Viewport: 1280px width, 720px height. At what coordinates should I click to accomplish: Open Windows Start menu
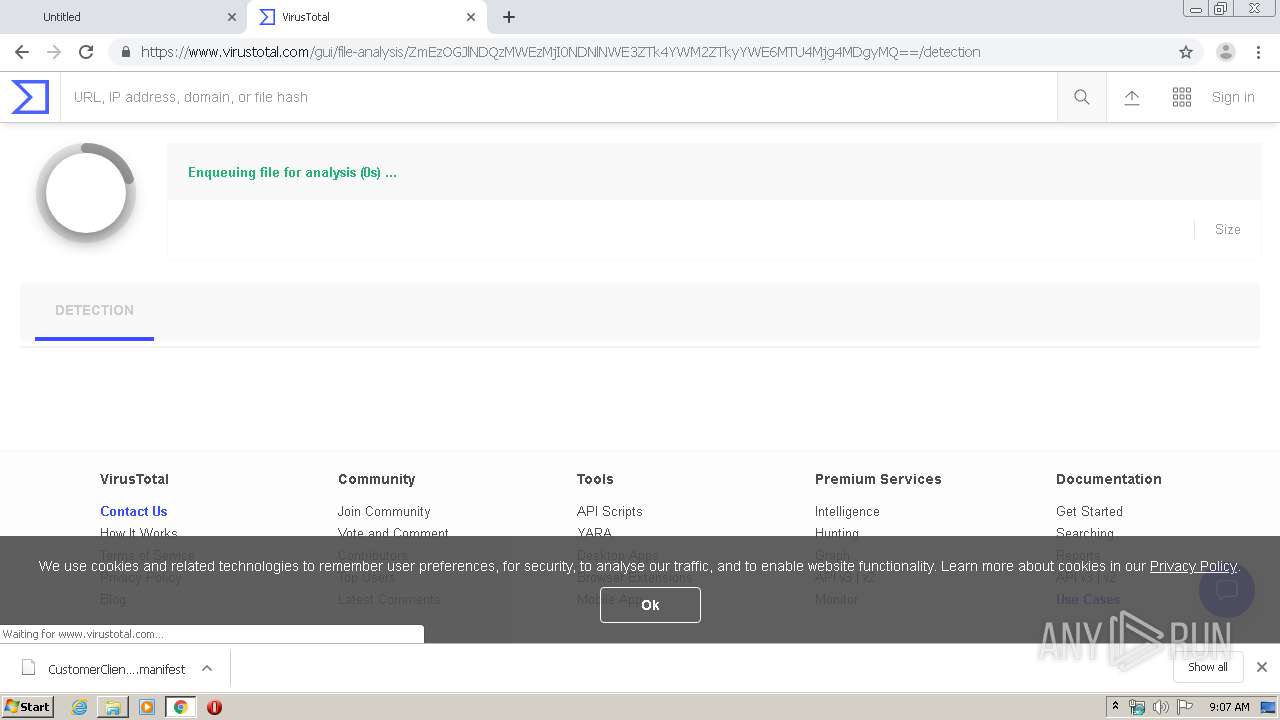pos(28,707)
